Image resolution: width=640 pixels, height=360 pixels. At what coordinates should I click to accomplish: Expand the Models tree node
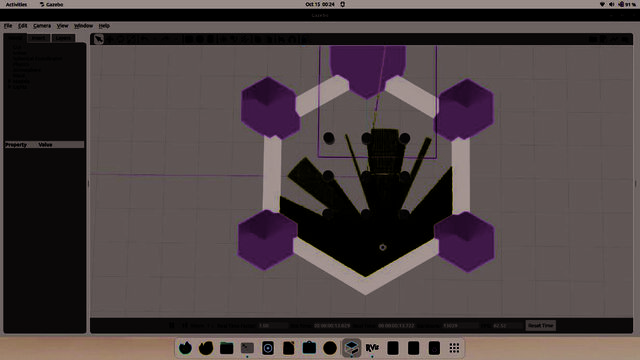tap(9, 81)
